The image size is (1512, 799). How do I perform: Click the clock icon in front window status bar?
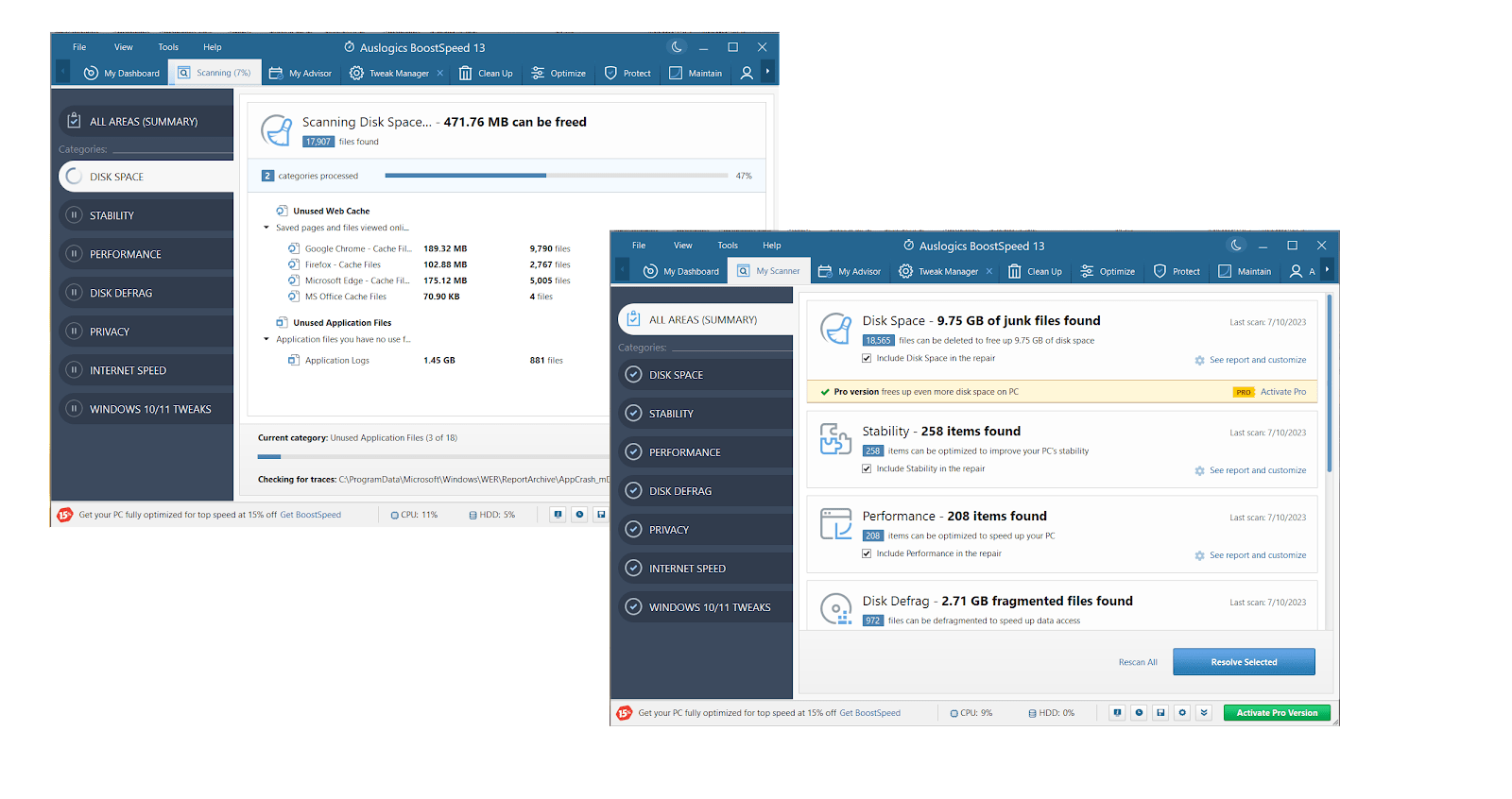[x=1139, y=713]
